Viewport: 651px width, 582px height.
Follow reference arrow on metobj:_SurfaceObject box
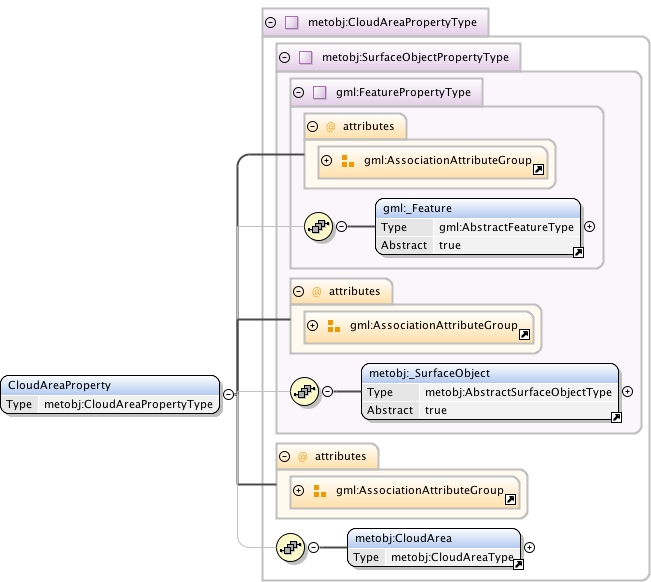(617, 418)
